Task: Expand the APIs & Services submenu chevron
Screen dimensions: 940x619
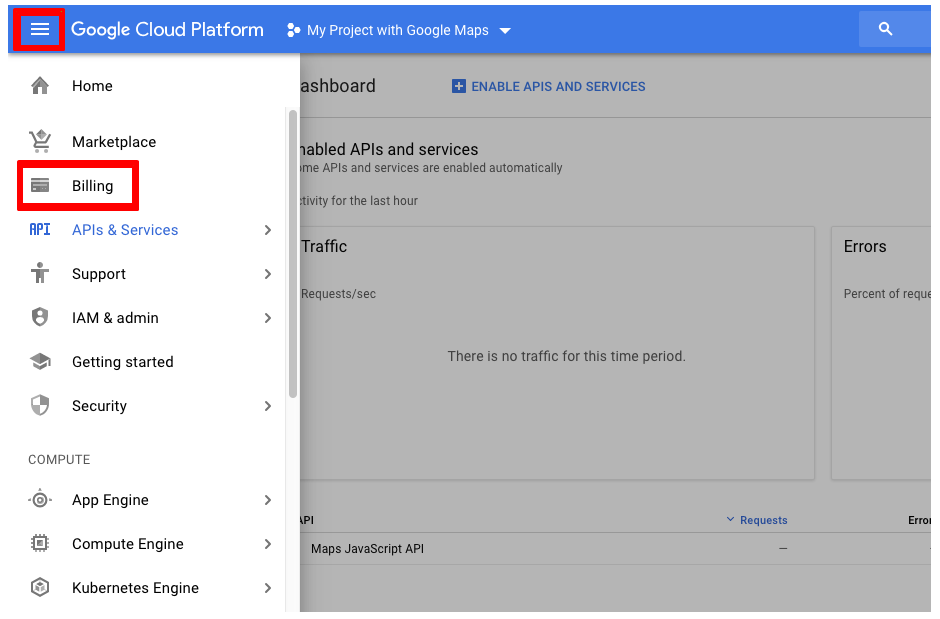Action: point(267,230)
